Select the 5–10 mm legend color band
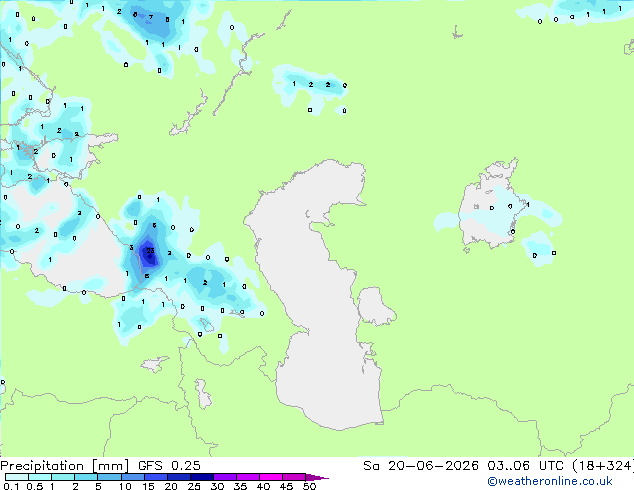This screenshot has height=490, width=634. click(x=109, y=477)
